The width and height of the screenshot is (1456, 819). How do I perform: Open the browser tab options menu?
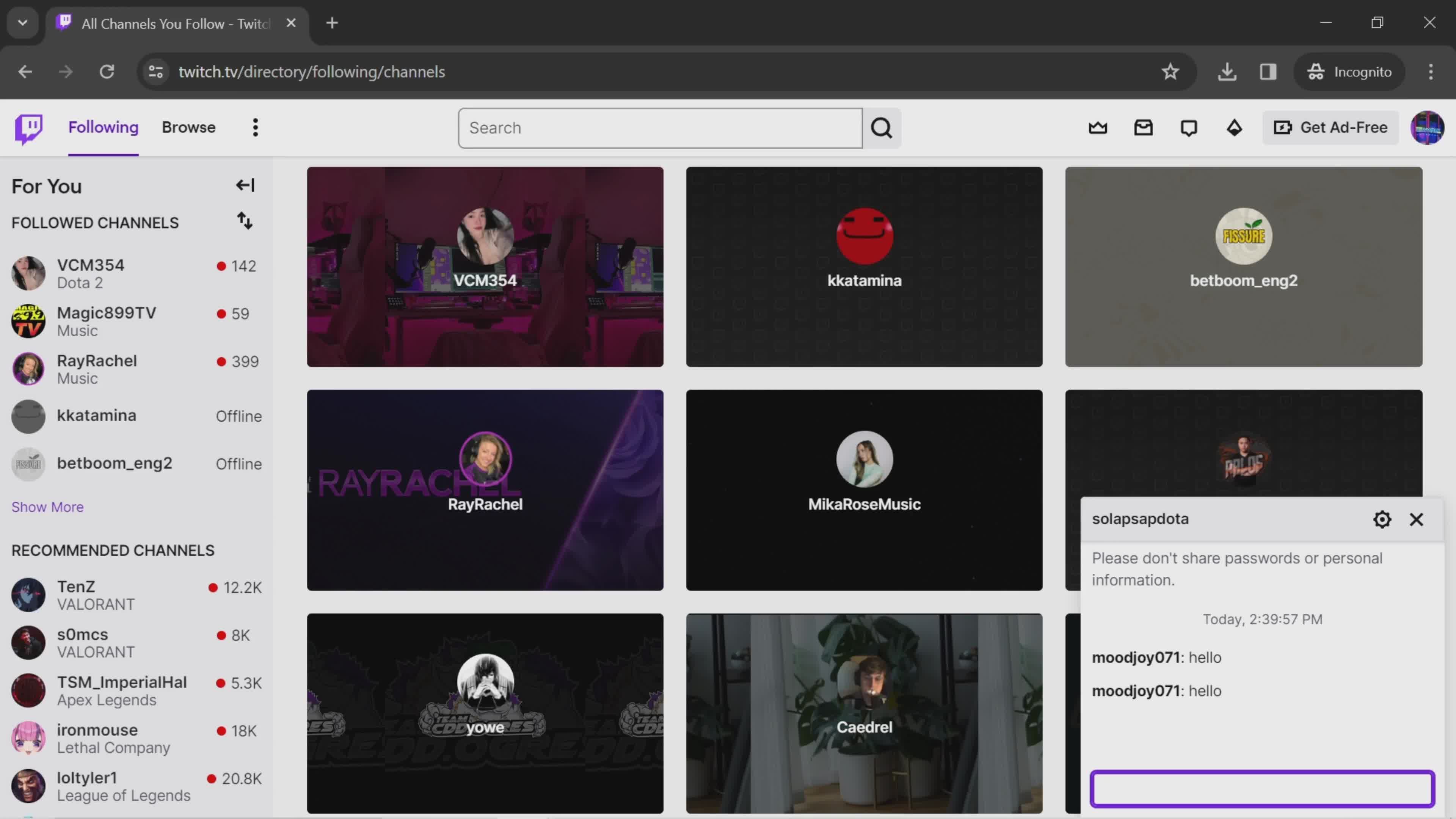point(22,22)
